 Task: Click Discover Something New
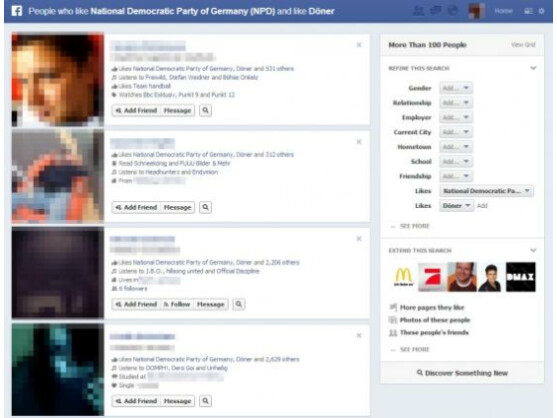click(462, 373)
